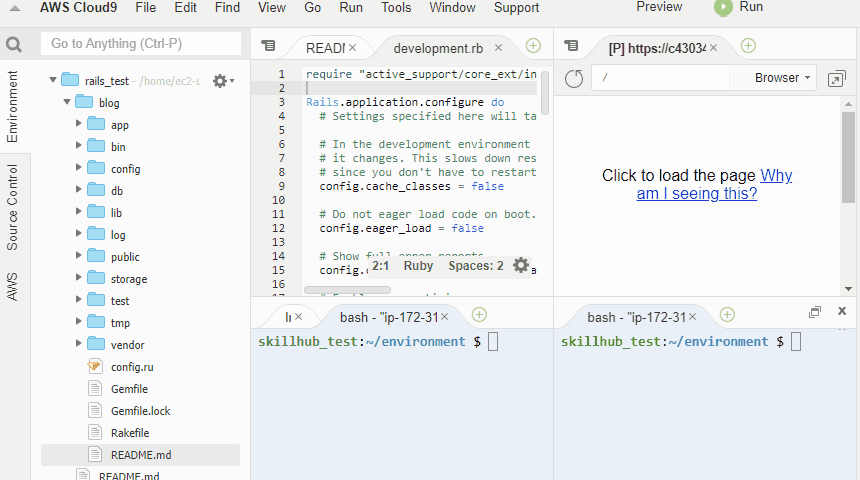
Task: Expand the config folder
Action: click(78, 168)
